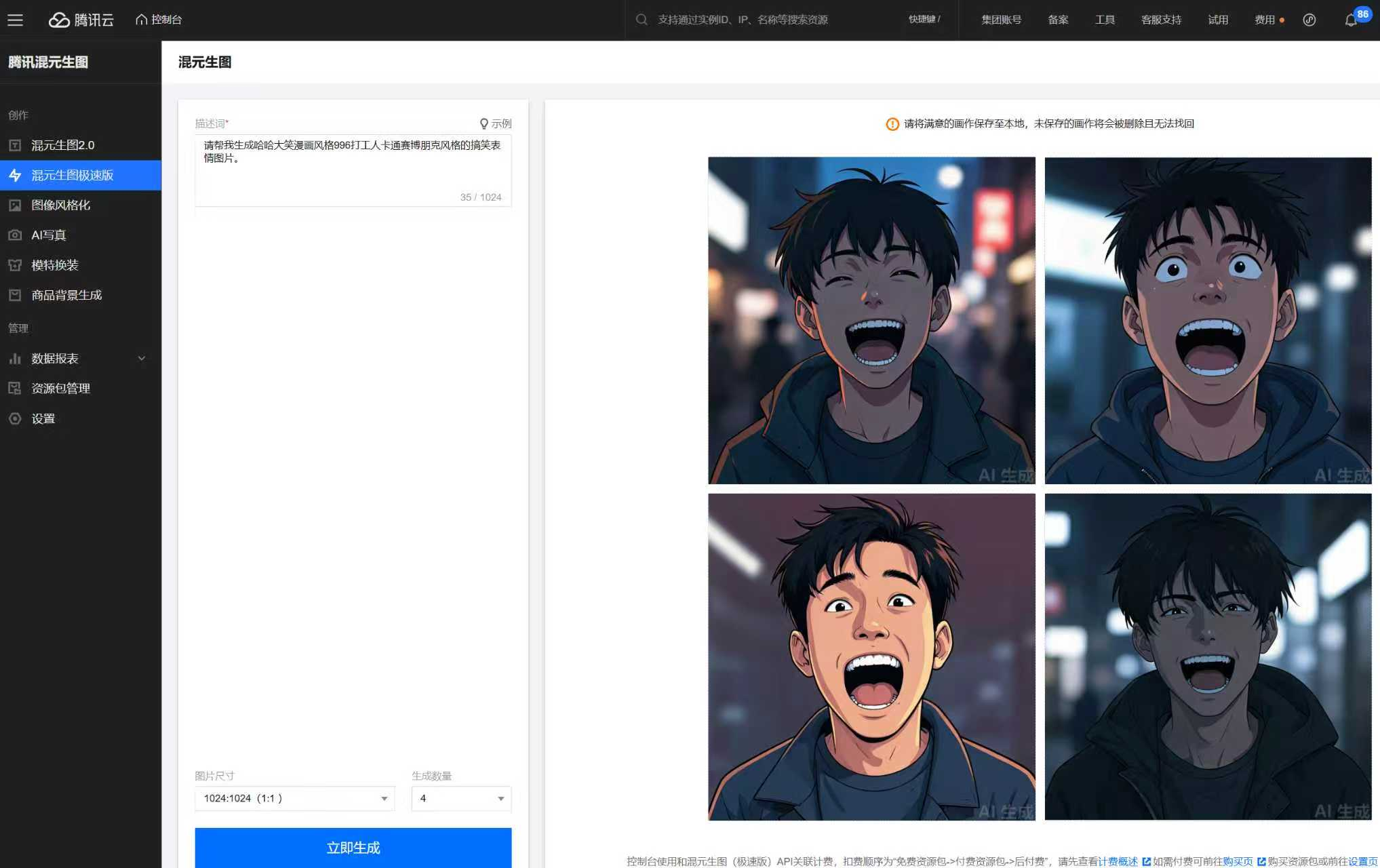Go to 控制台 console home
This screenshot has width=1380, height=868.
click(x=159, y=20)
